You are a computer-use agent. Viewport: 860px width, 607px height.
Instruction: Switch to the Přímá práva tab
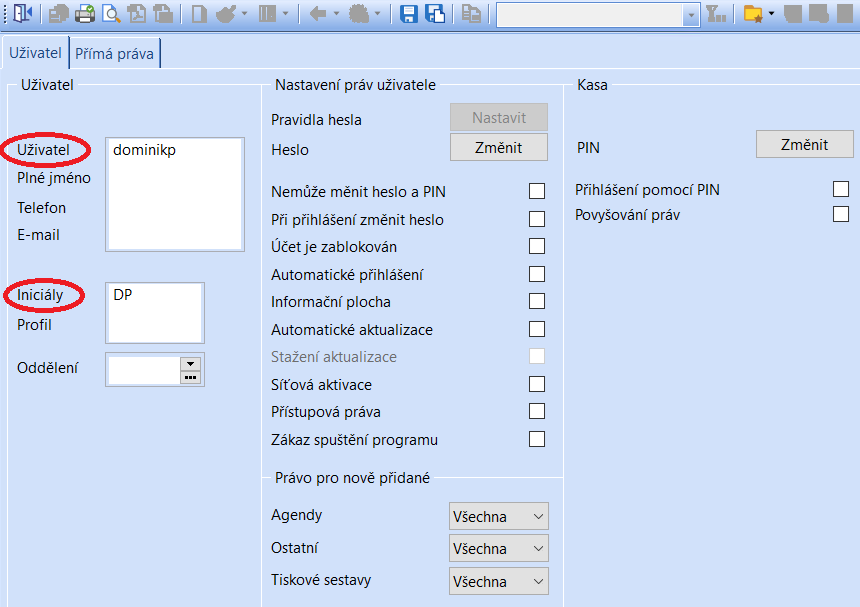point(115,54)
